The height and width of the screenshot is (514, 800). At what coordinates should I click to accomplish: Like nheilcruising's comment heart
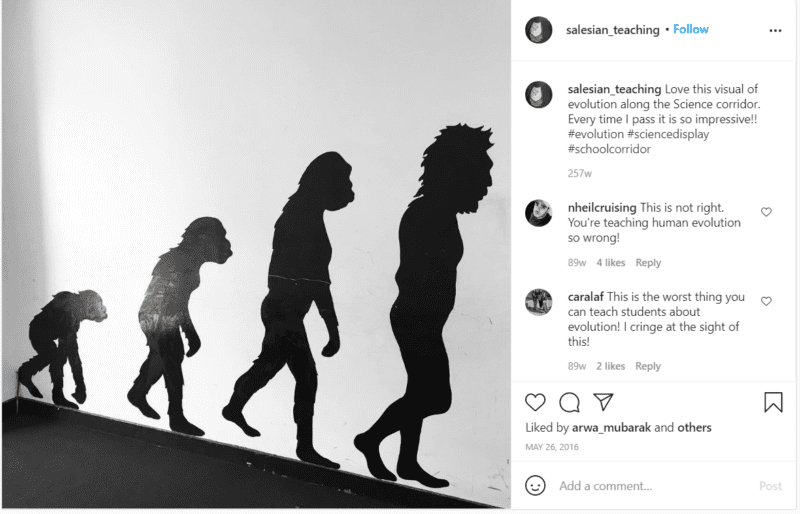(766, 212)
